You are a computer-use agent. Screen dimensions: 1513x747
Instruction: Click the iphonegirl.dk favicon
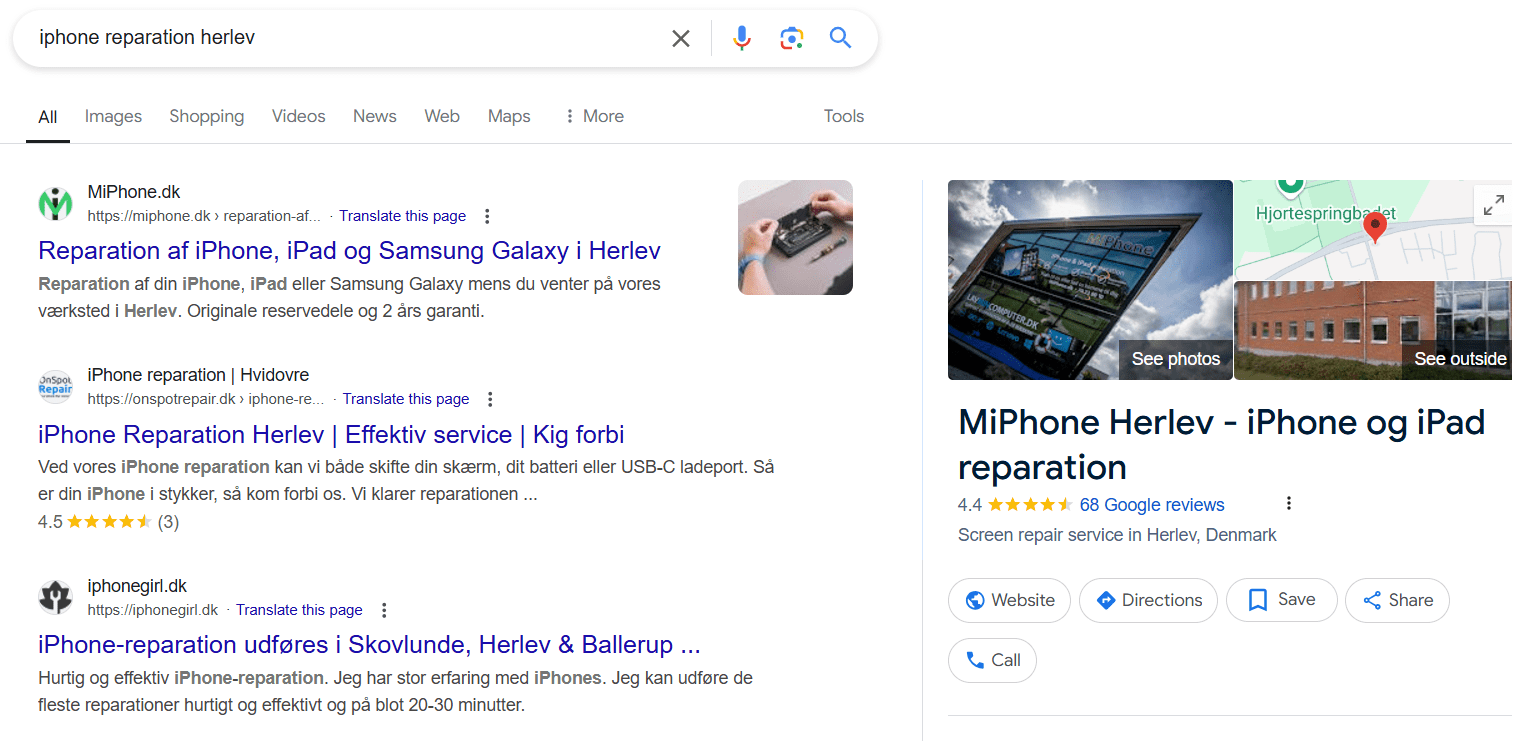tap(56, 597)
